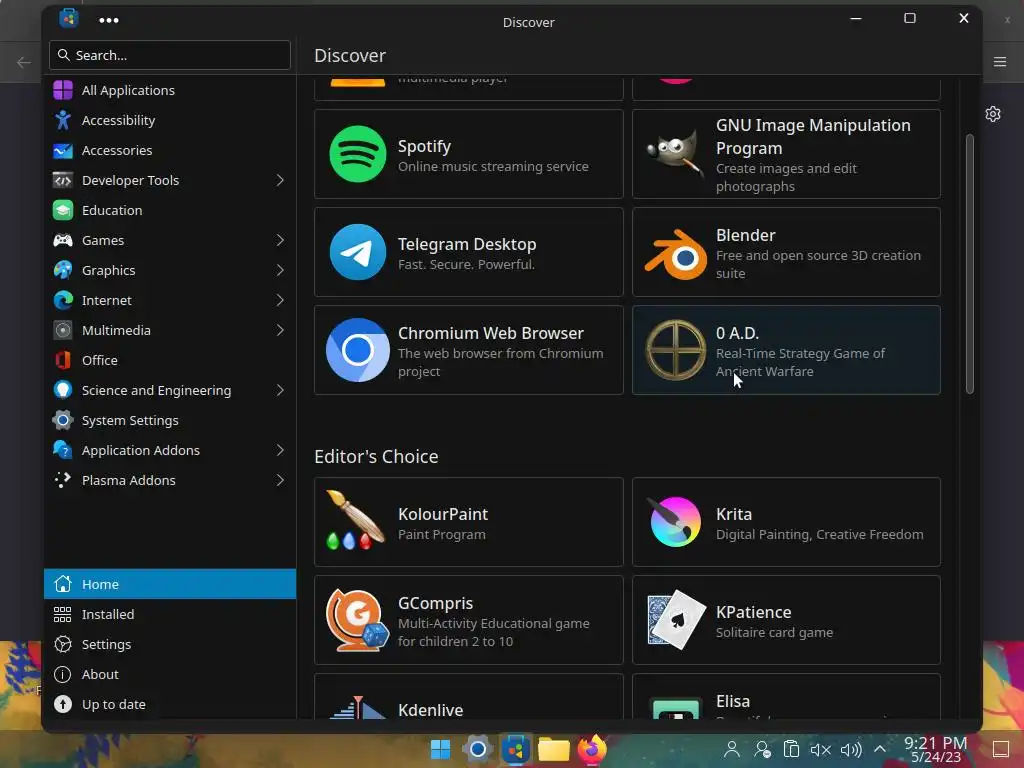
Task: Open the KPatience app title
Action: click(x=753, y=612)
